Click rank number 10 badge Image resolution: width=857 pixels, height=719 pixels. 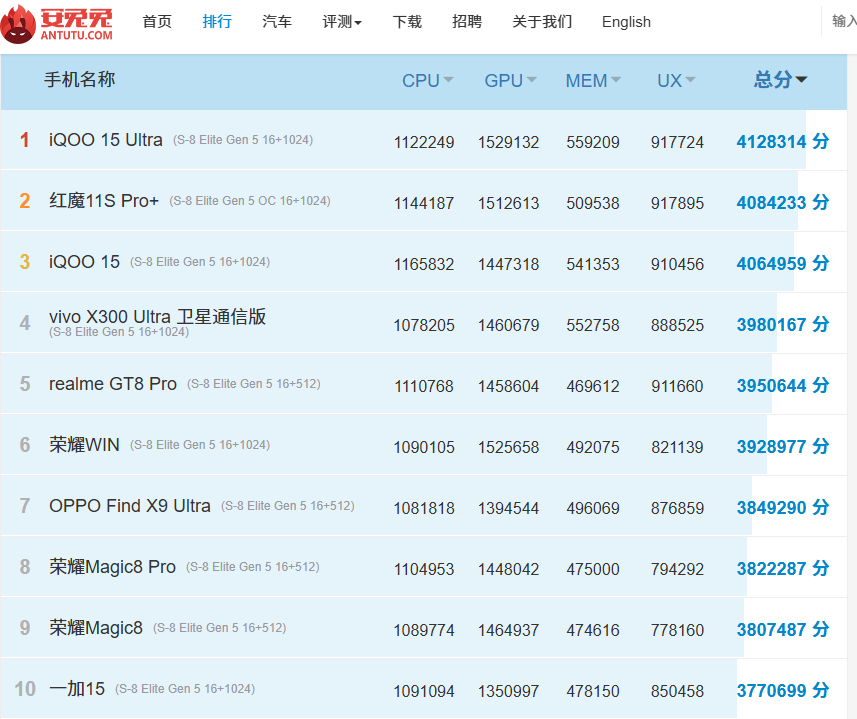(x=25, y=689)
